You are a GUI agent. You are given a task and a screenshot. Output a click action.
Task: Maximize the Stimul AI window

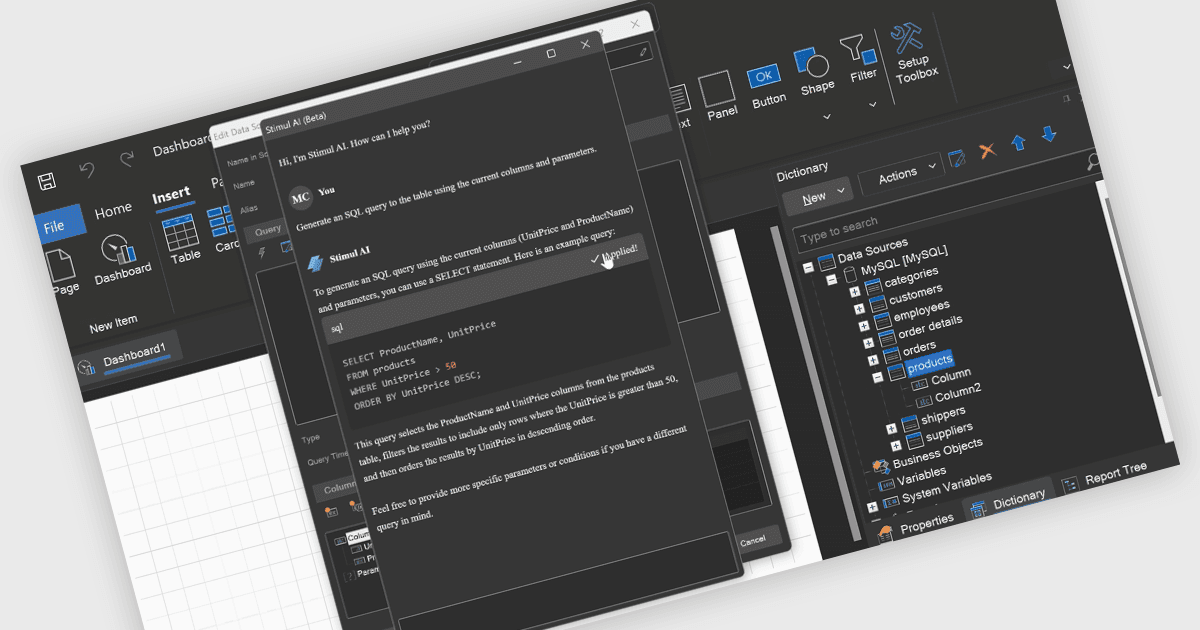point(550,54)
